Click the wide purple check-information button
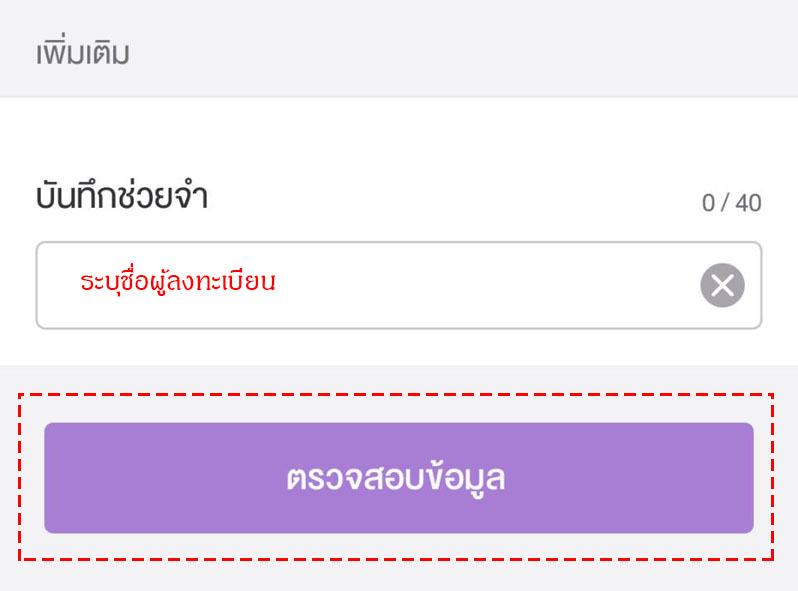 pos(398,478)
